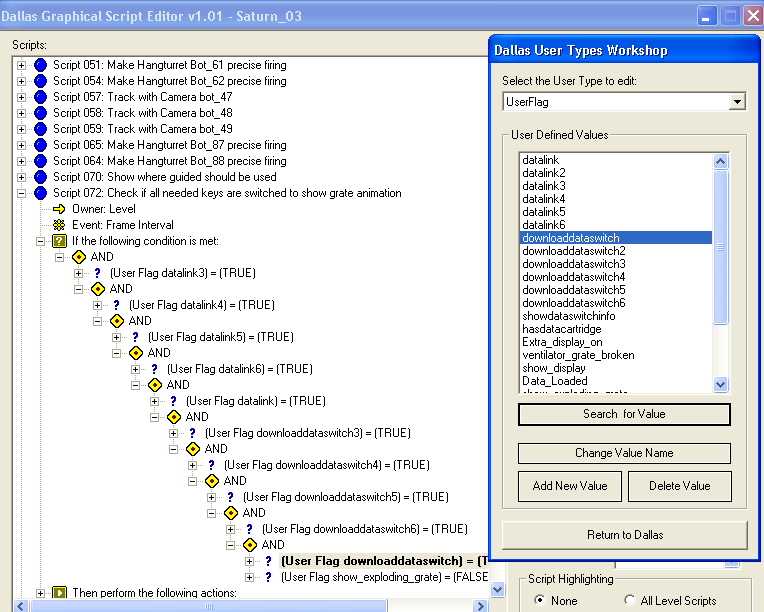The height and width of the screenshot is (612, 764).
Task: Click values list scroll down arrow
Action: pos(720,384)
